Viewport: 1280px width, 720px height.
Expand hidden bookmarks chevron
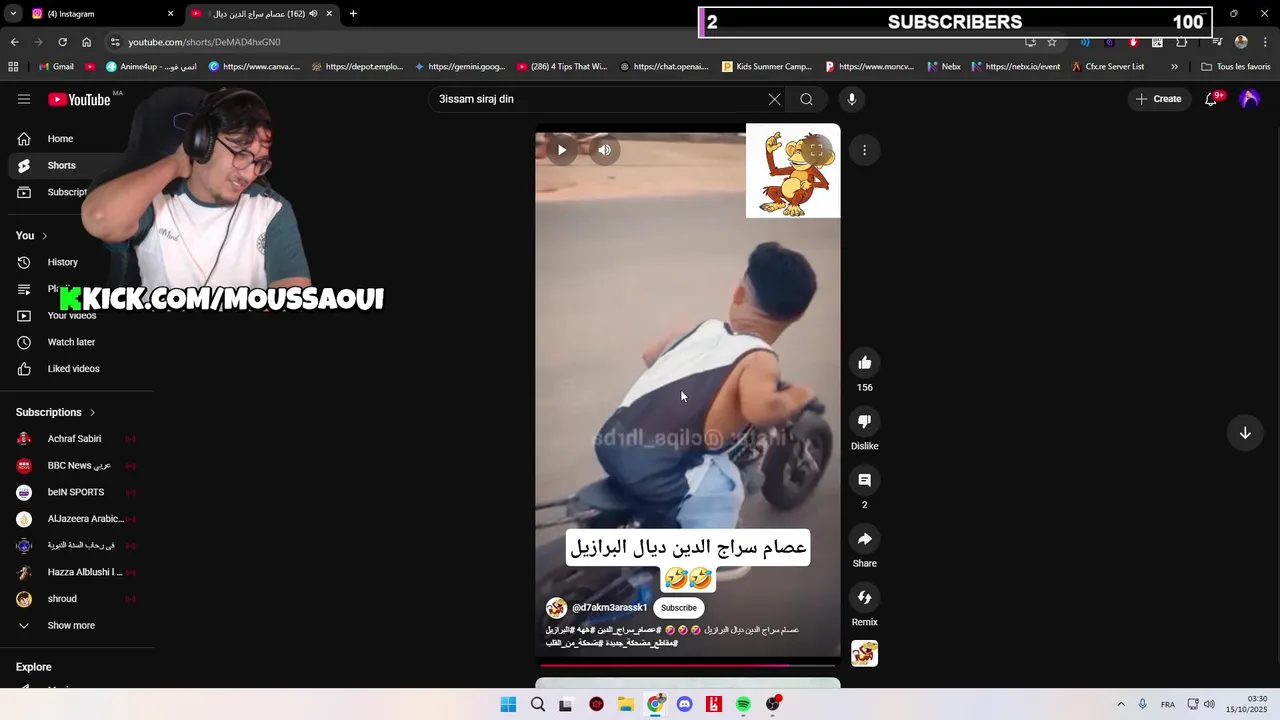pyautogui.click(x=1174, y=67)
